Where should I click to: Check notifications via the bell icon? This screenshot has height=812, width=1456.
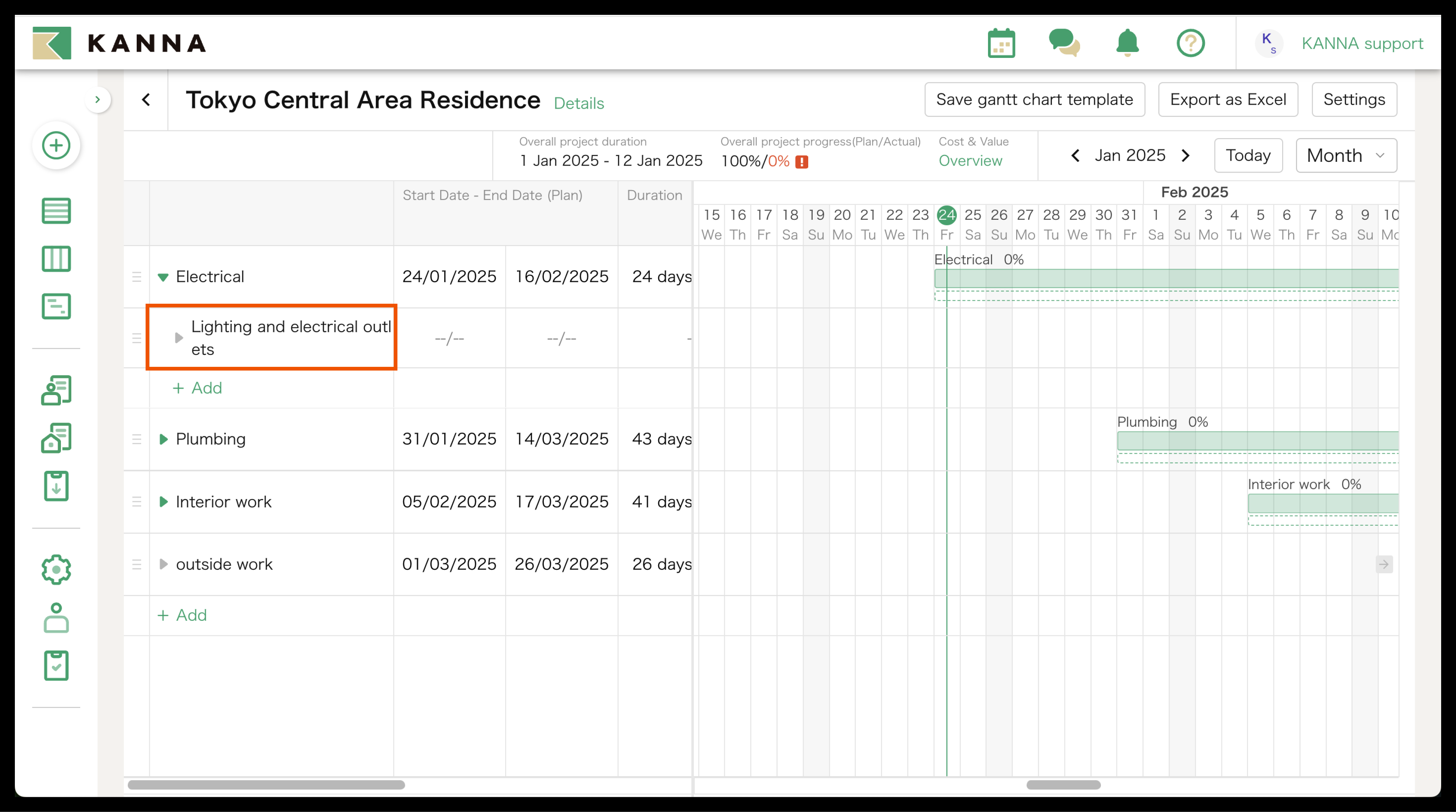[1127, 42]
